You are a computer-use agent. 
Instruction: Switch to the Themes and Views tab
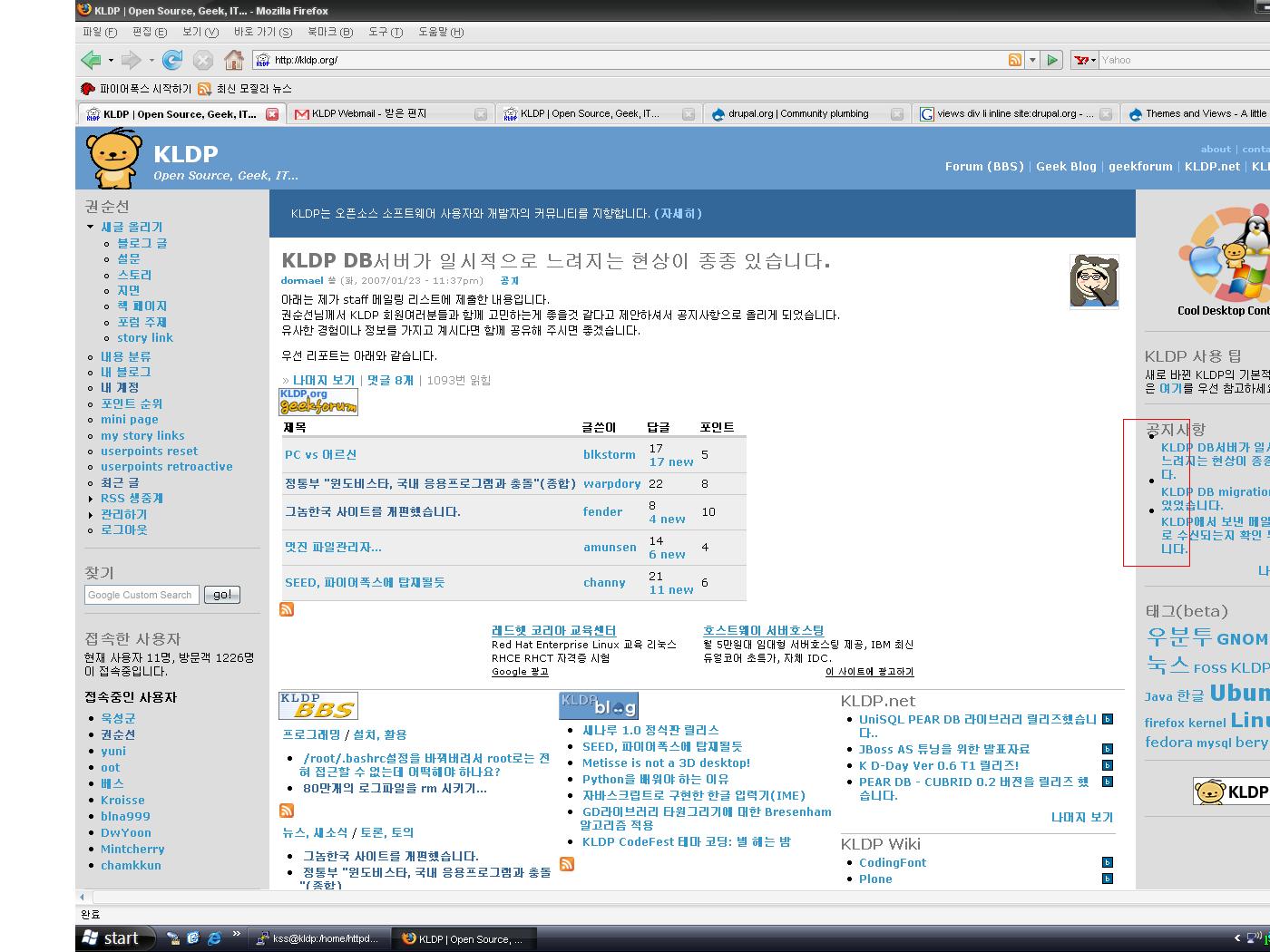click(x=1196, y=114)
